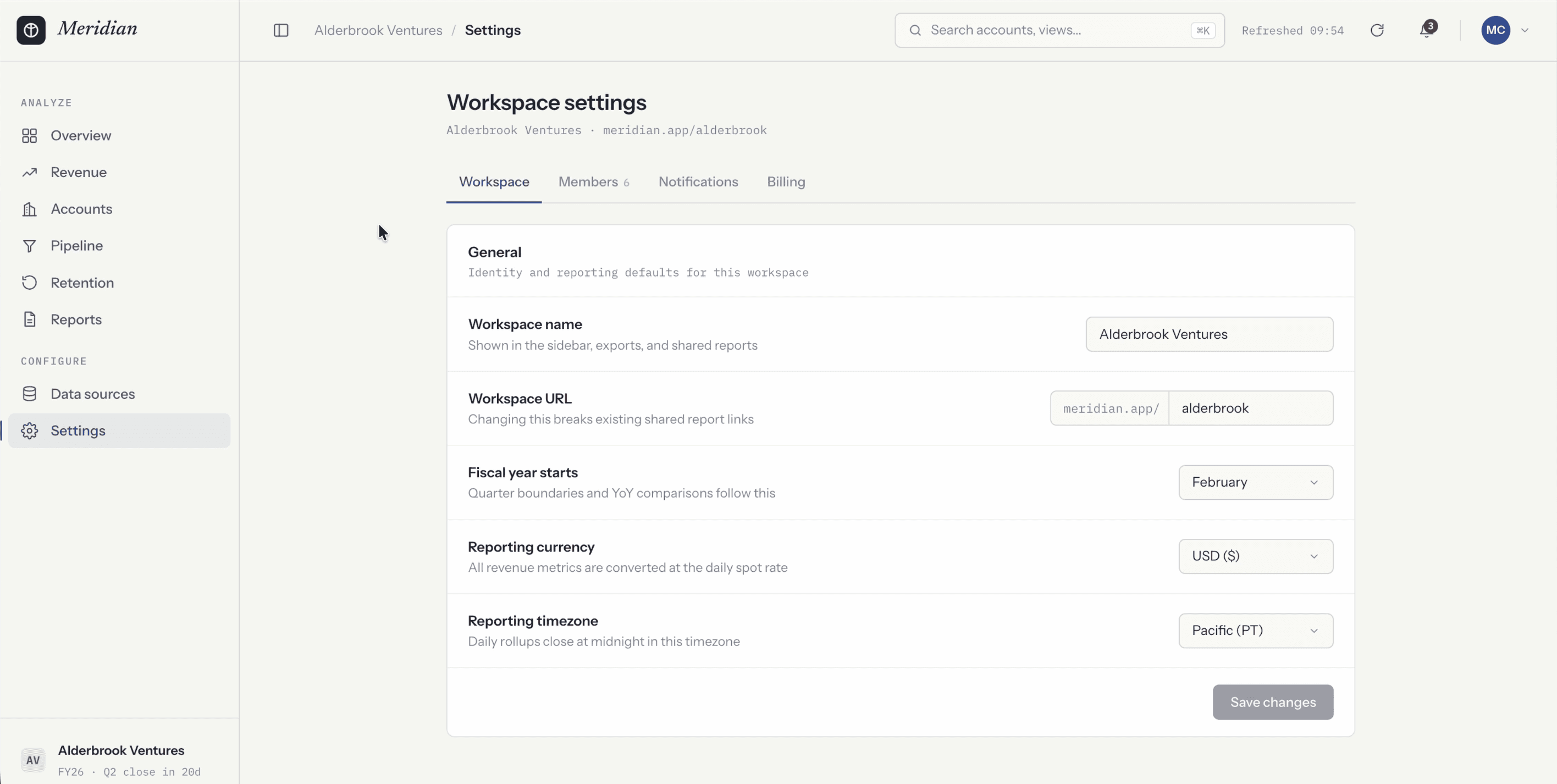Open the Reports page
1557x784 pixels.
[119, 320]
